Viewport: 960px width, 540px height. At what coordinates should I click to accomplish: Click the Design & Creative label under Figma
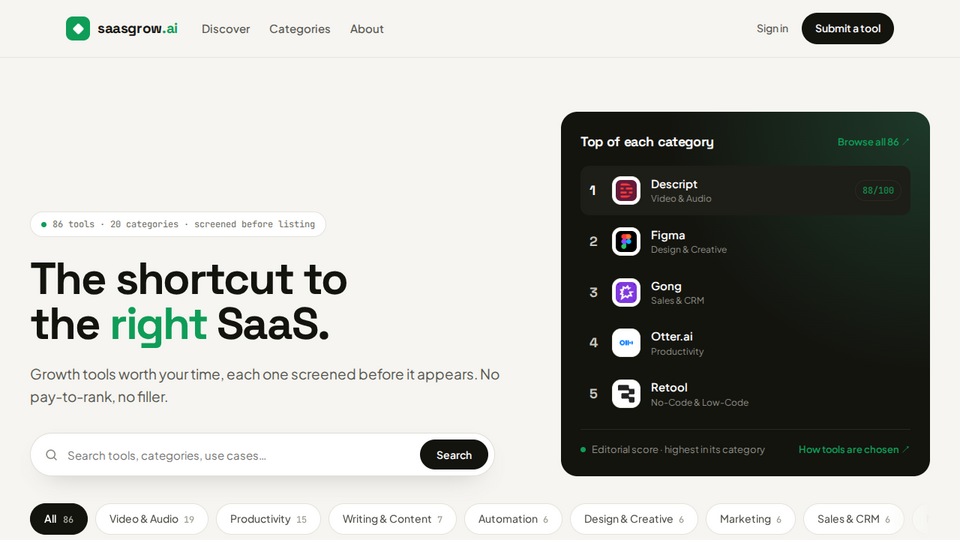[688, 250]
